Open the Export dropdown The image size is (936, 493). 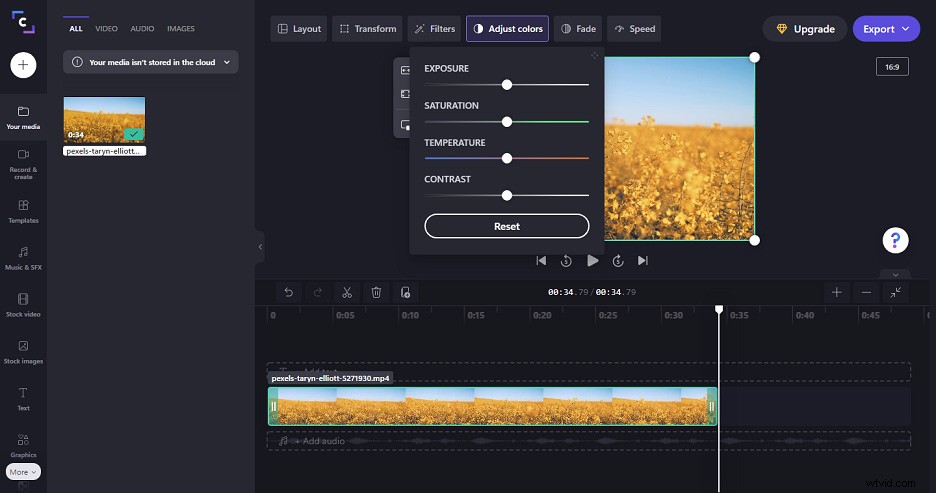(x=886, y=29)
